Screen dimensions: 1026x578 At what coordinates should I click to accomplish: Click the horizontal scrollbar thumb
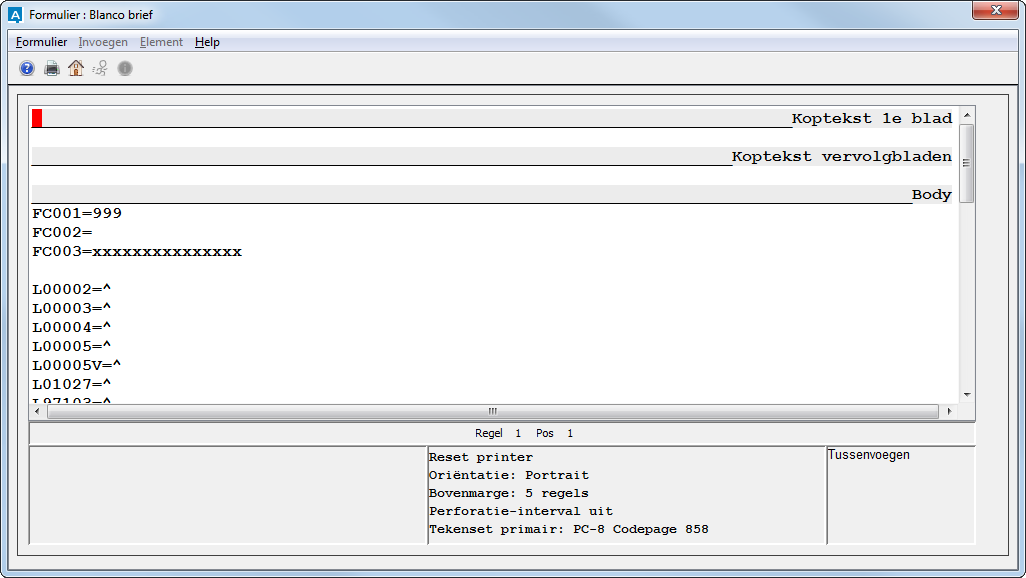click(x=492, y=411)
